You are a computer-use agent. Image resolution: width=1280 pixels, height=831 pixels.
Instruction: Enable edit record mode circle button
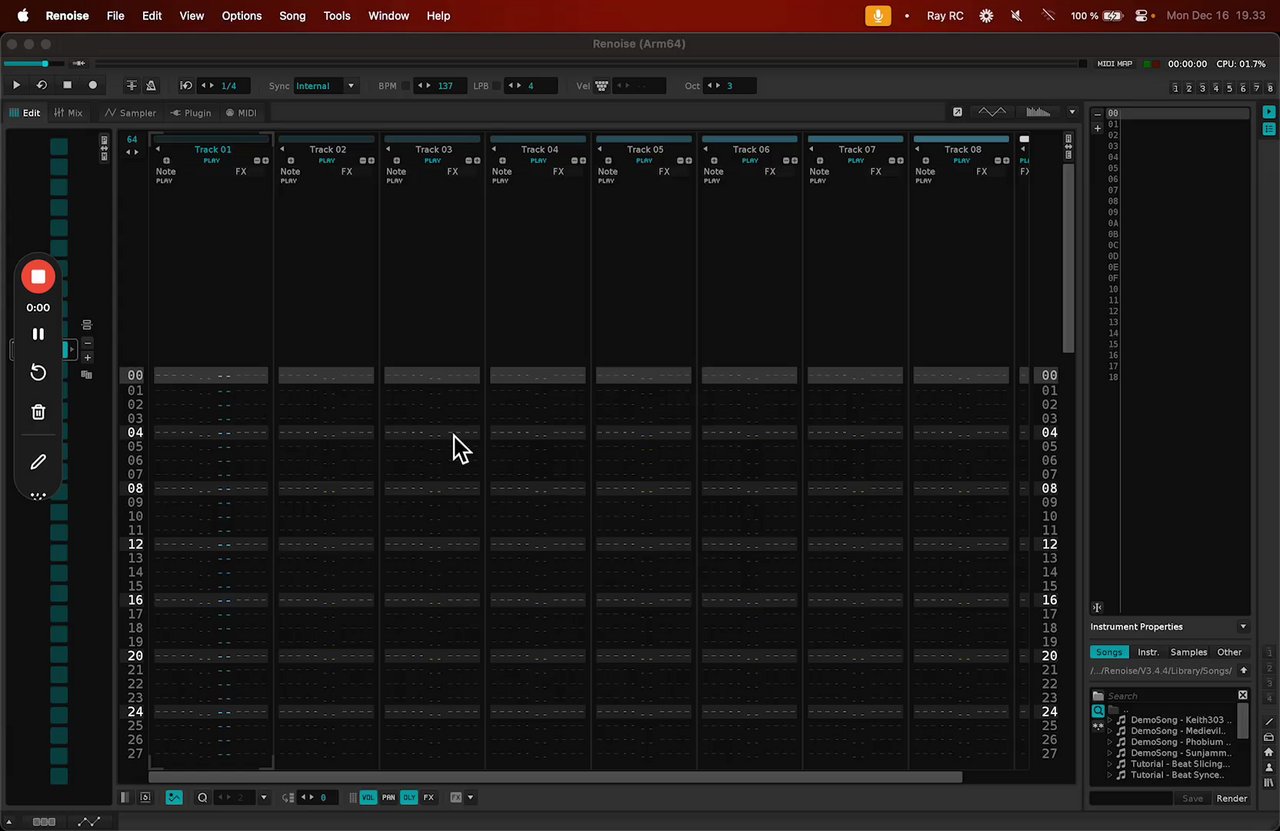(x=93, y=86)
